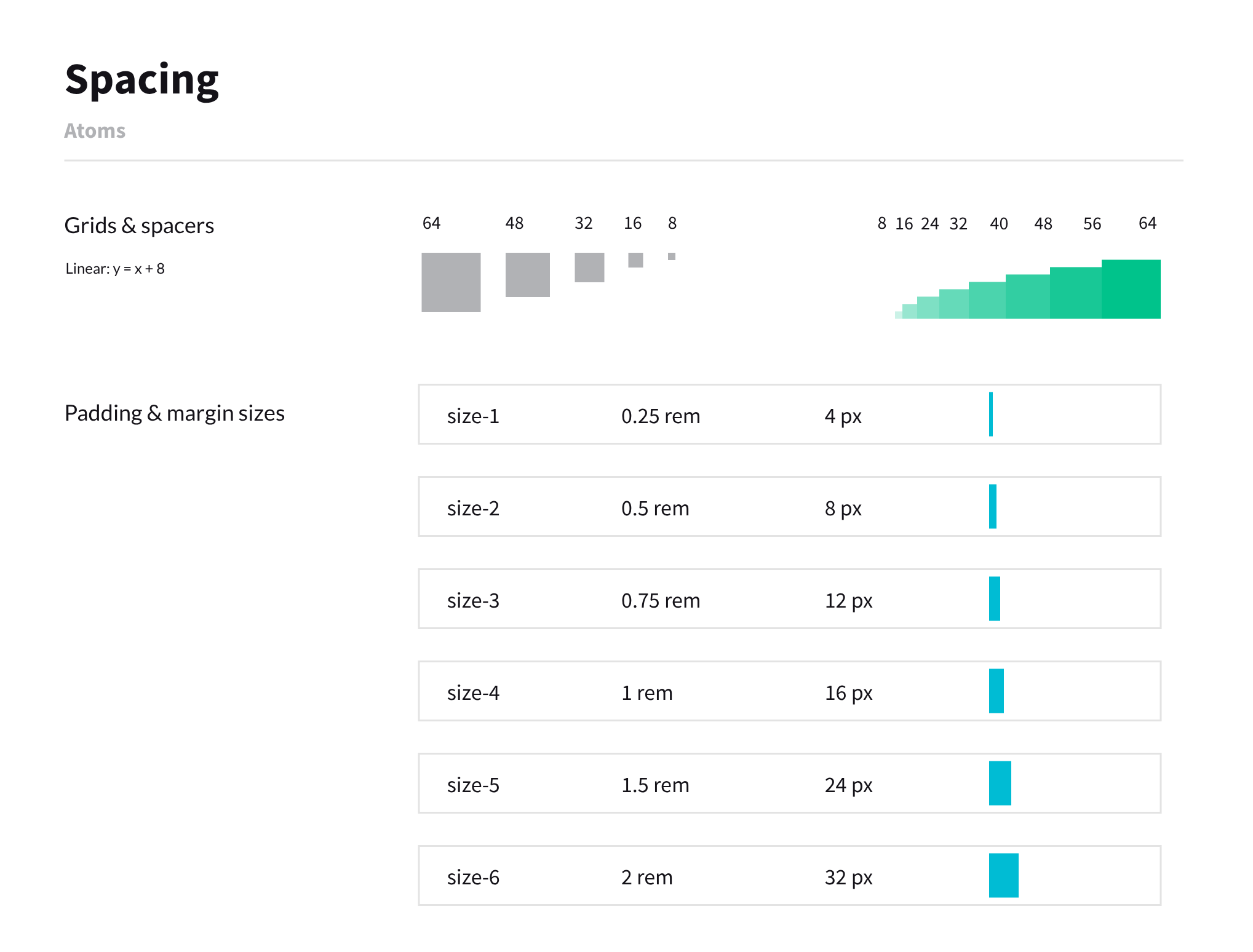Click the darkest green 64 step block
The height and width of the screenshot is (952, 1253).
1131,289
